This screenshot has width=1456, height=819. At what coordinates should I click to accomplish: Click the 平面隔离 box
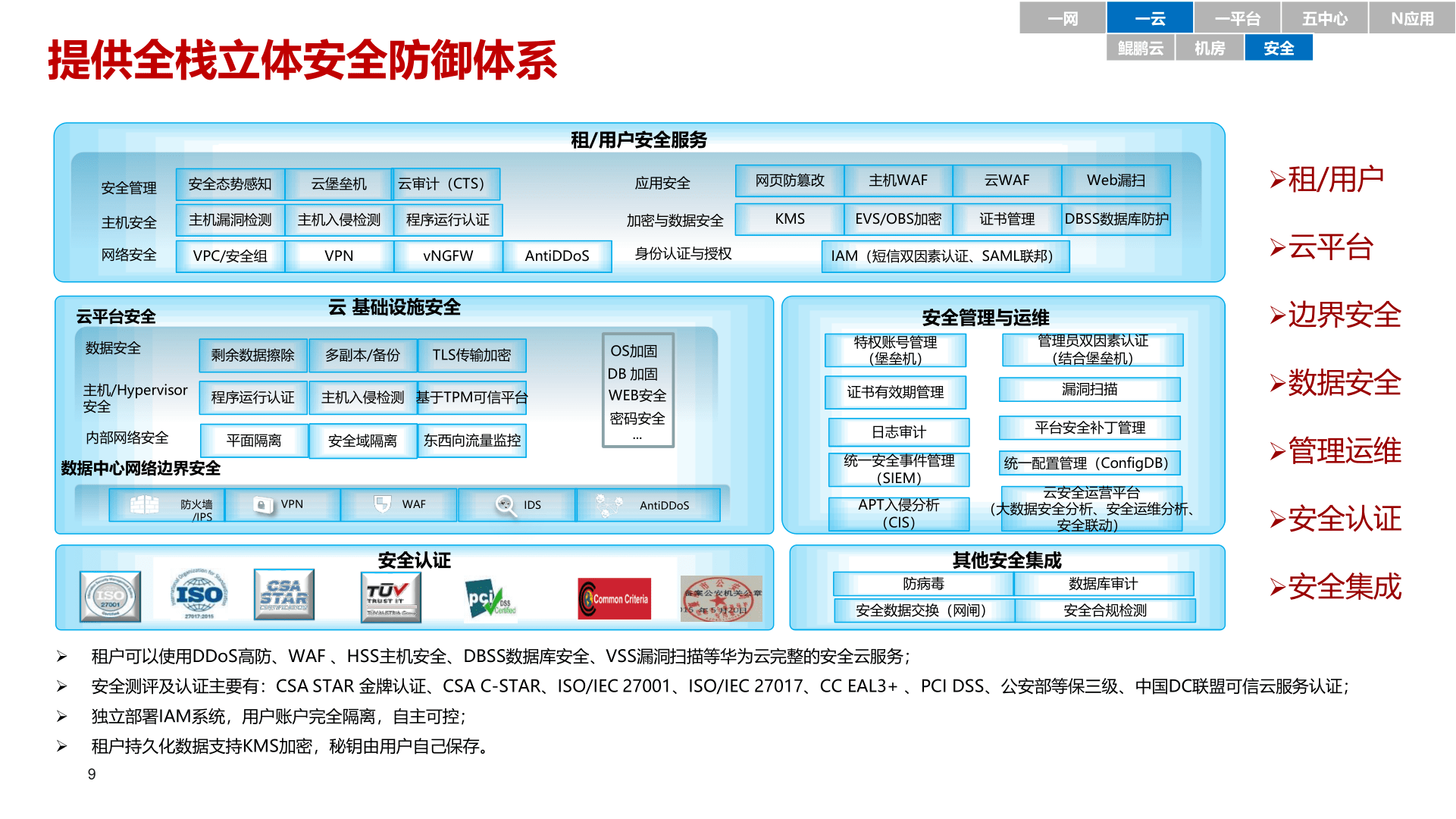254,441
